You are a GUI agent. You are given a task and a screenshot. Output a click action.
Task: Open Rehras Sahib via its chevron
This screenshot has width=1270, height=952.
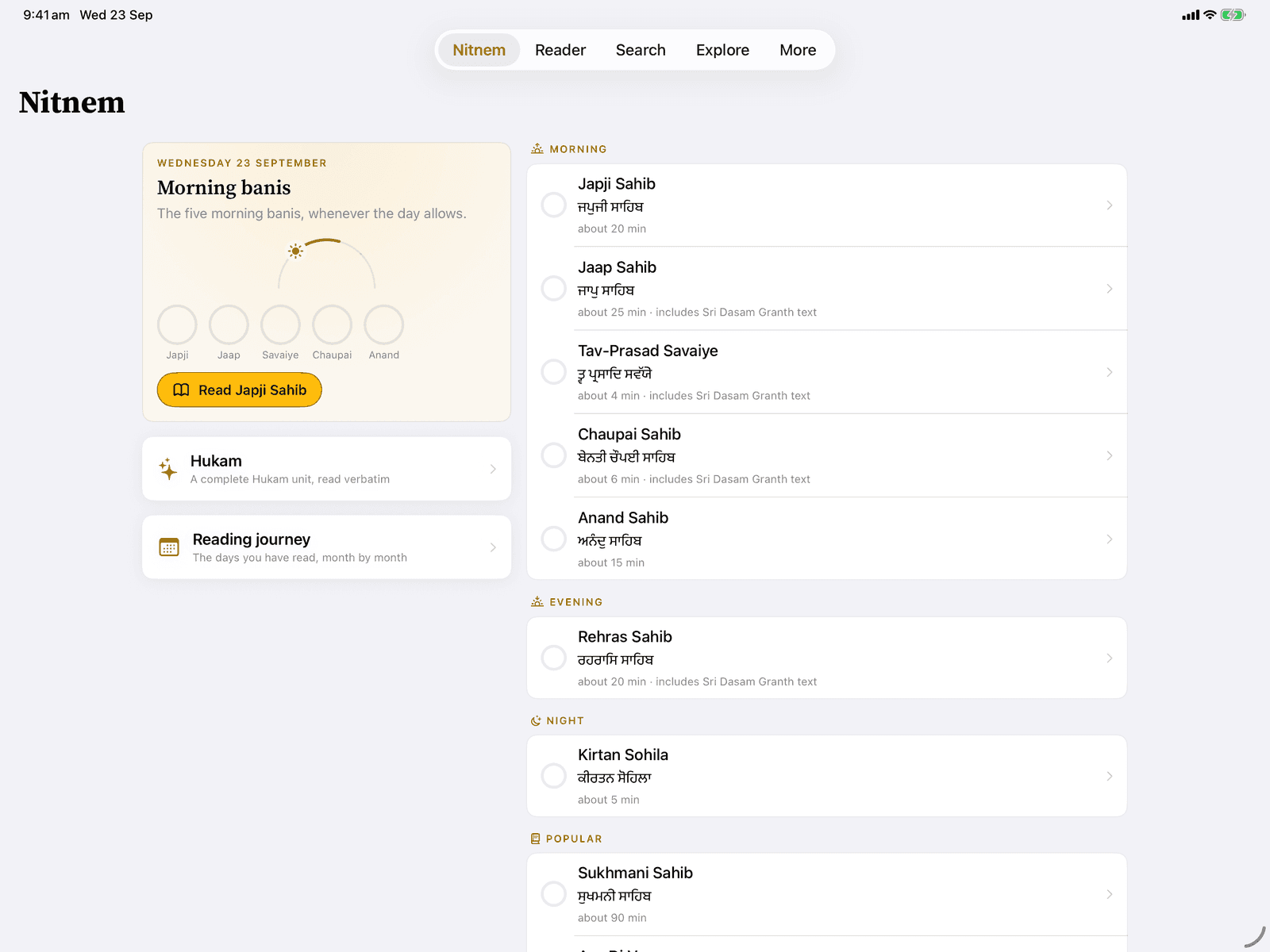(x=1110, y=658)
